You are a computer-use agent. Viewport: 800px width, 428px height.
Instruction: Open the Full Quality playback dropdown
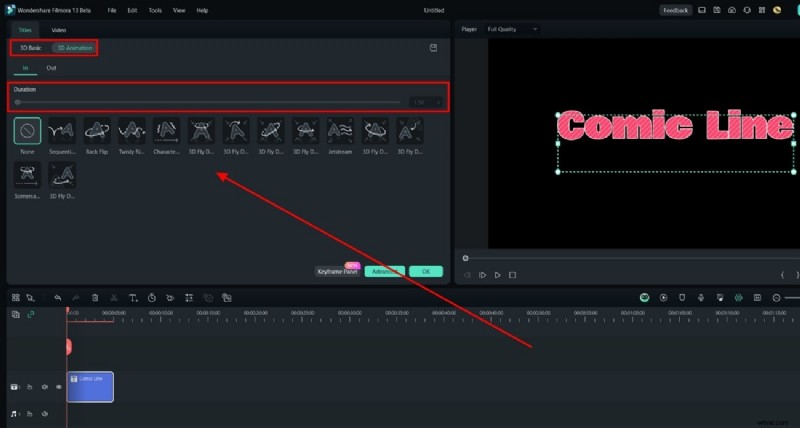[x=512, y=30]
